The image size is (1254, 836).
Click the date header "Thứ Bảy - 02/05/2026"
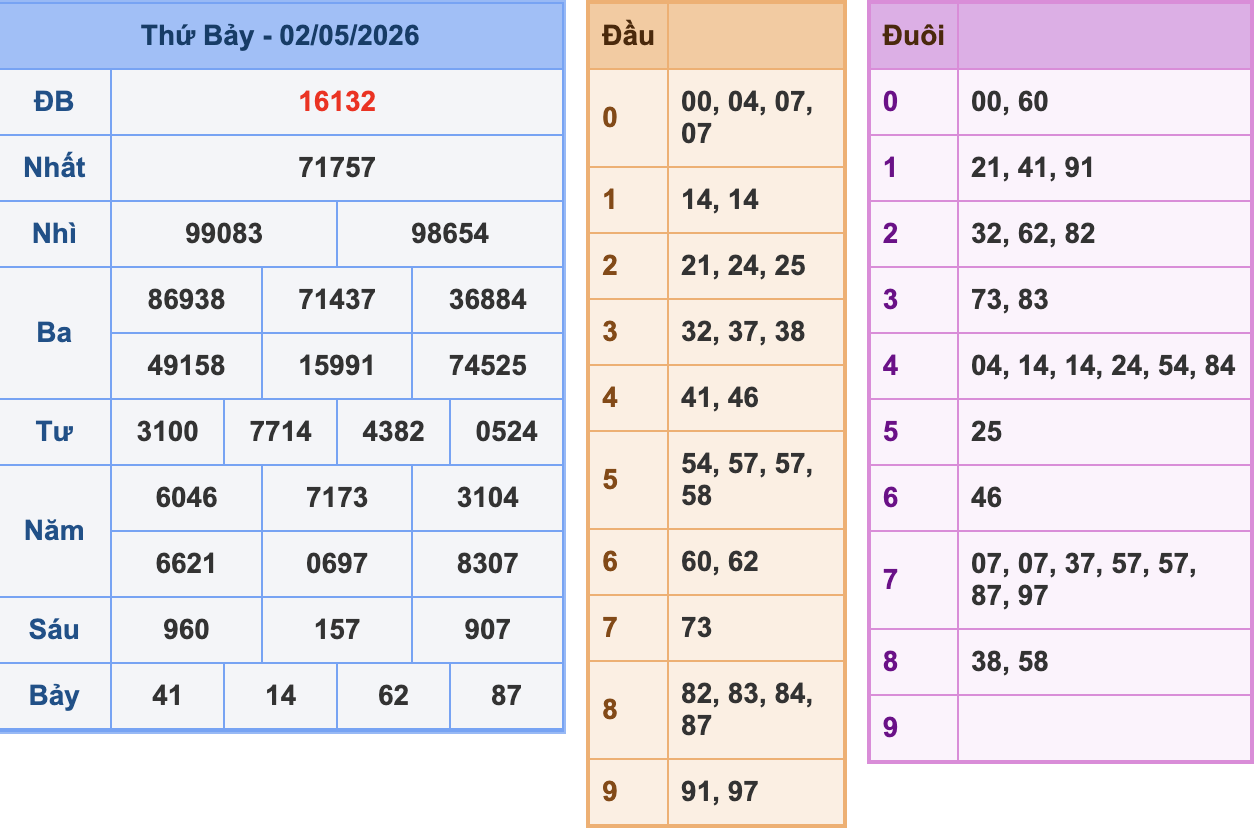point(281,36)
